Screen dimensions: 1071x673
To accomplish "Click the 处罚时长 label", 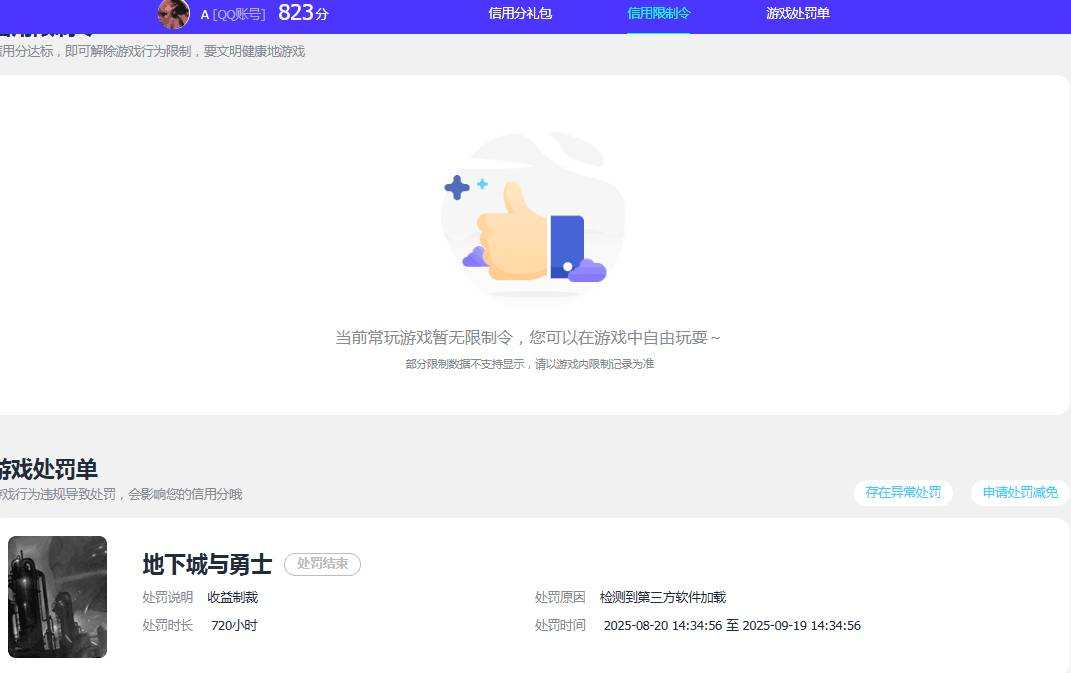I will (x=167, y=625).
